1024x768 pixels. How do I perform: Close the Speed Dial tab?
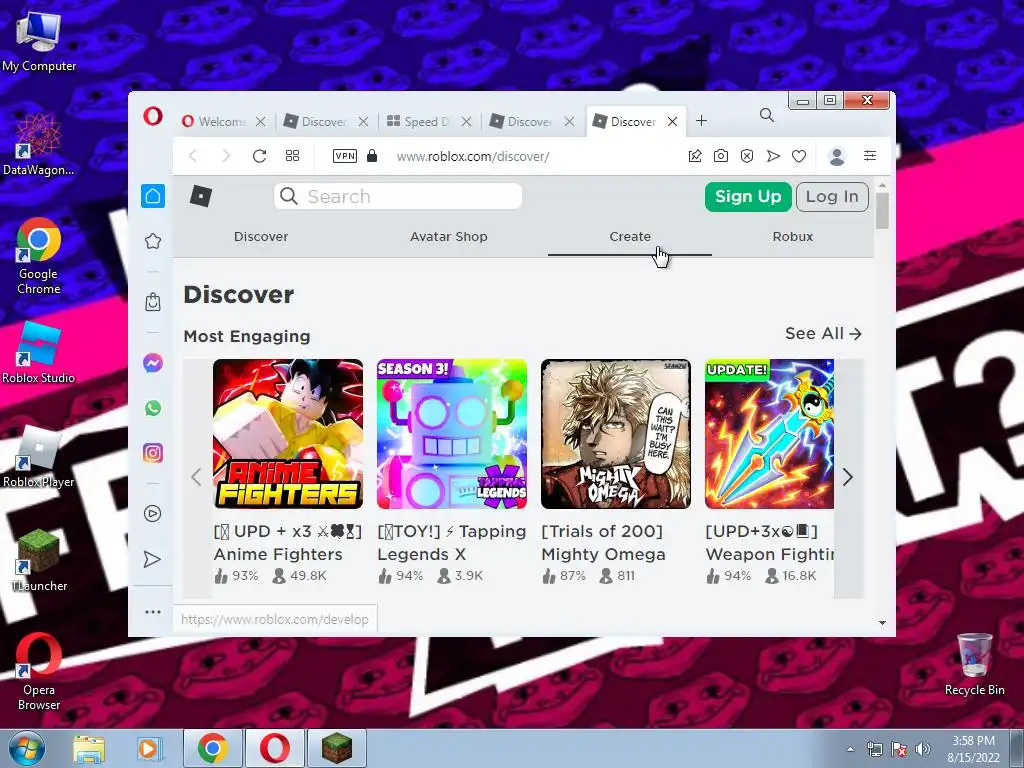click(x=466, y=121)
